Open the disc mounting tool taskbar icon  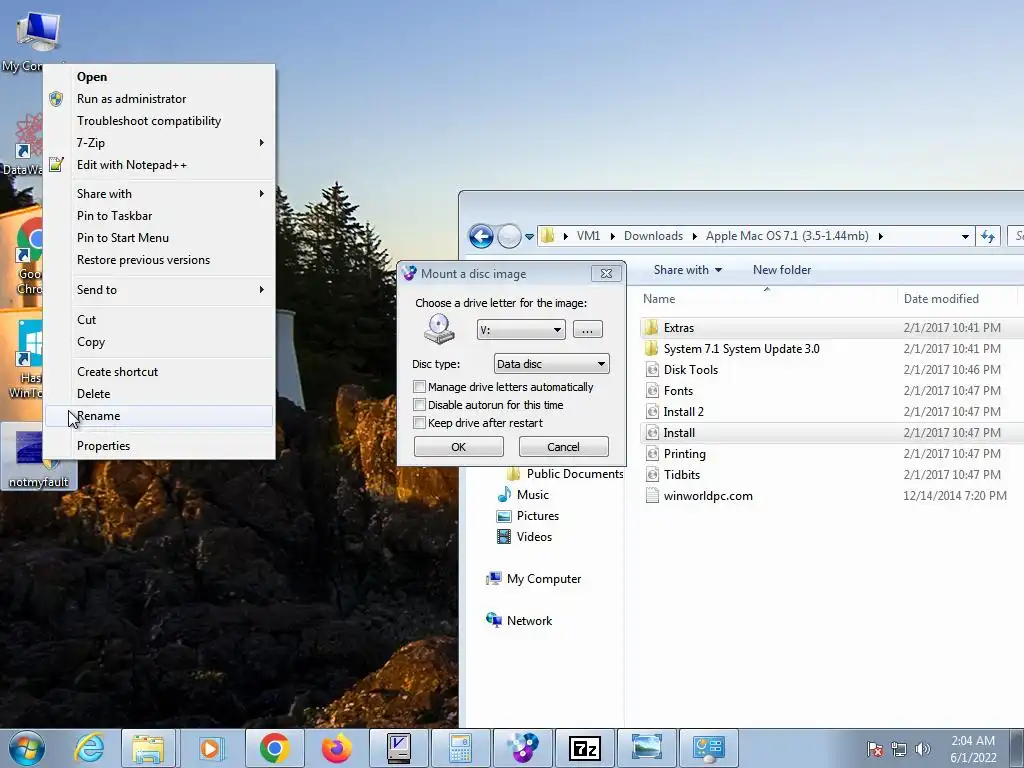point(523,748)
